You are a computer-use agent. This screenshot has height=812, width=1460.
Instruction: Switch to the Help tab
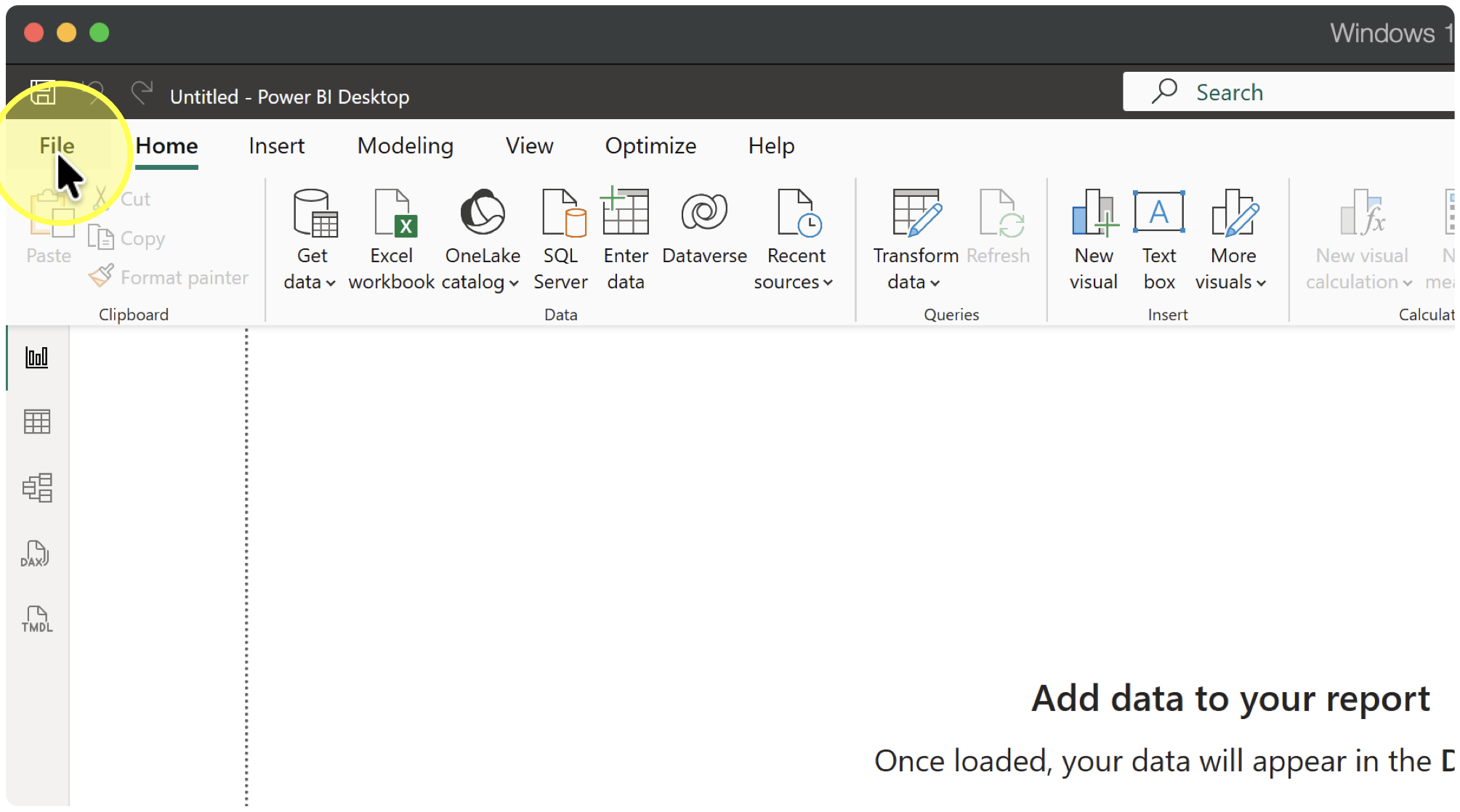coord(771,145)
